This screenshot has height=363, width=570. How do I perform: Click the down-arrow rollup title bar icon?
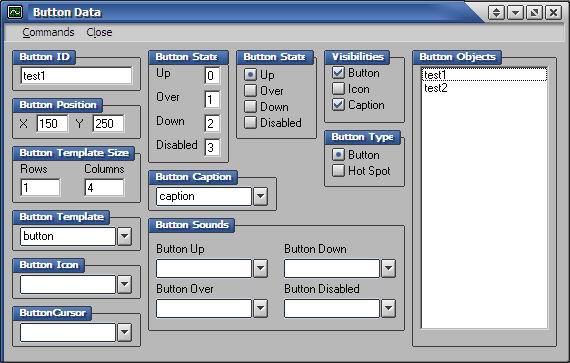(x=515, y=13)
